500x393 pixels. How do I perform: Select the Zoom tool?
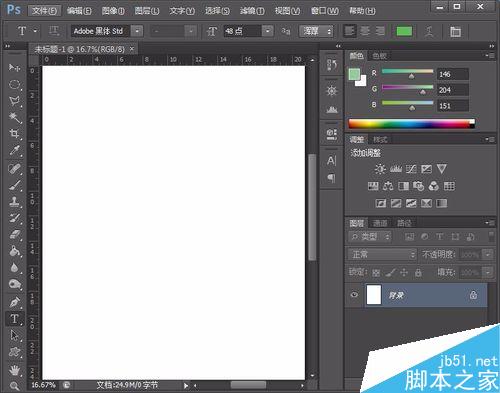[14, 386]
